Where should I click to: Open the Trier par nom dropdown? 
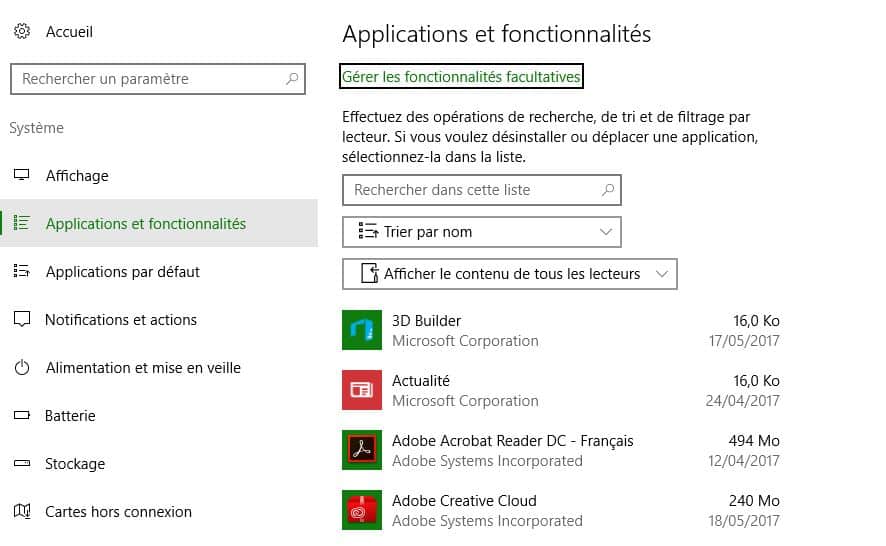click(x=481, y=232)
